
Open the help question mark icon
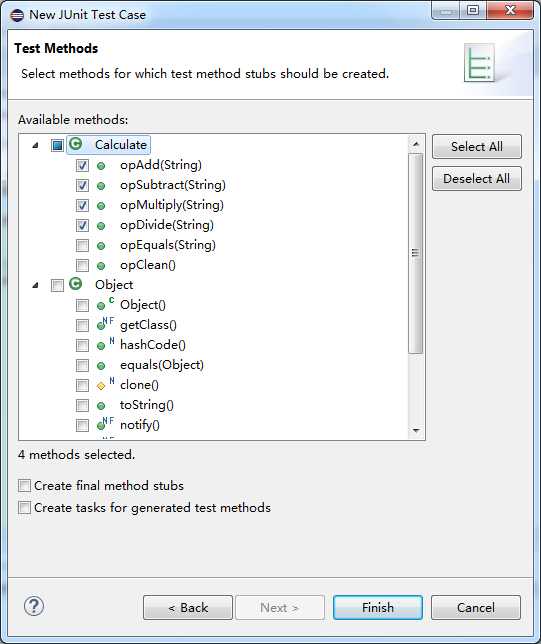(34, 606)
